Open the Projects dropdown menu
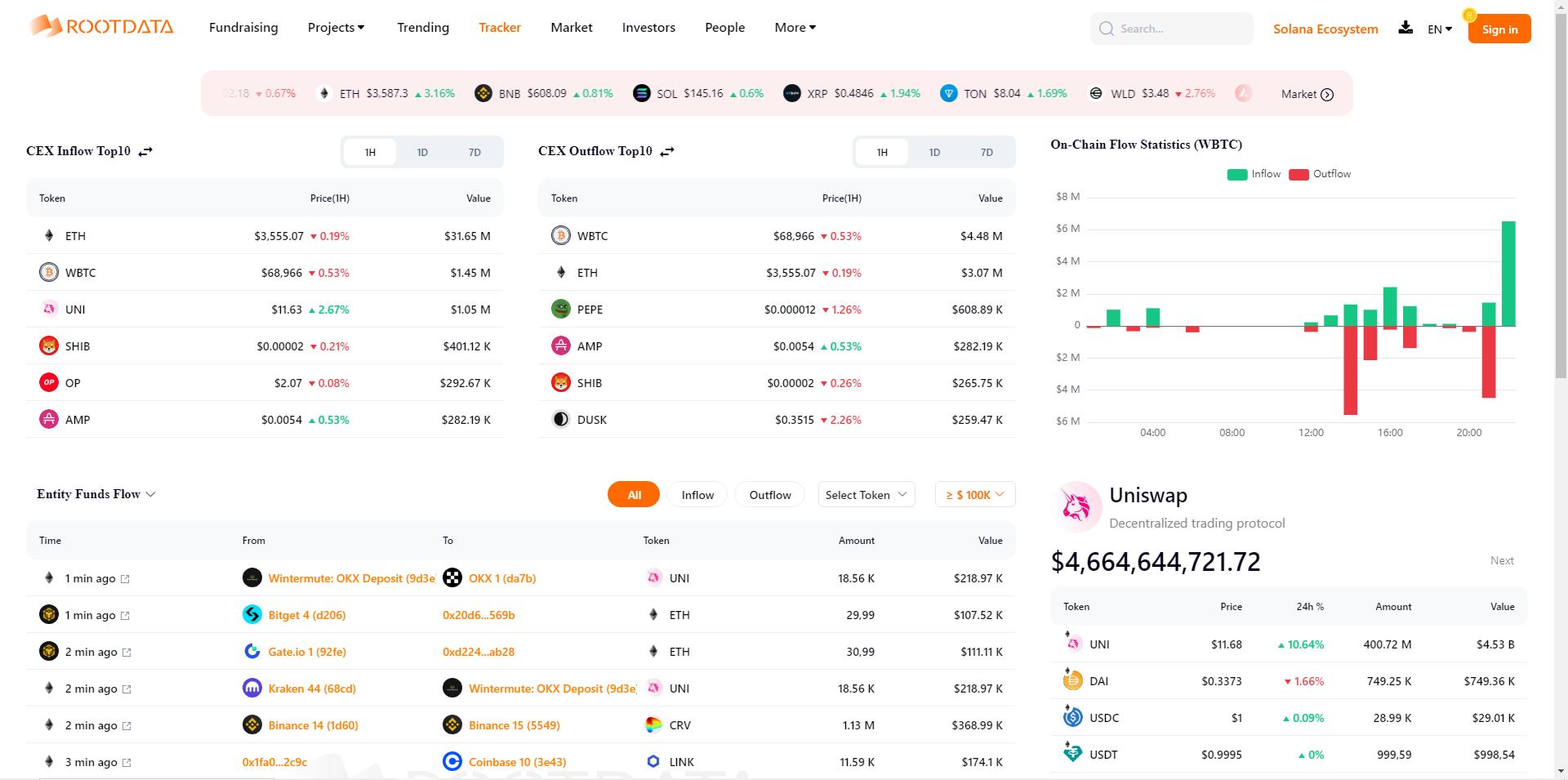 [336, 27]
